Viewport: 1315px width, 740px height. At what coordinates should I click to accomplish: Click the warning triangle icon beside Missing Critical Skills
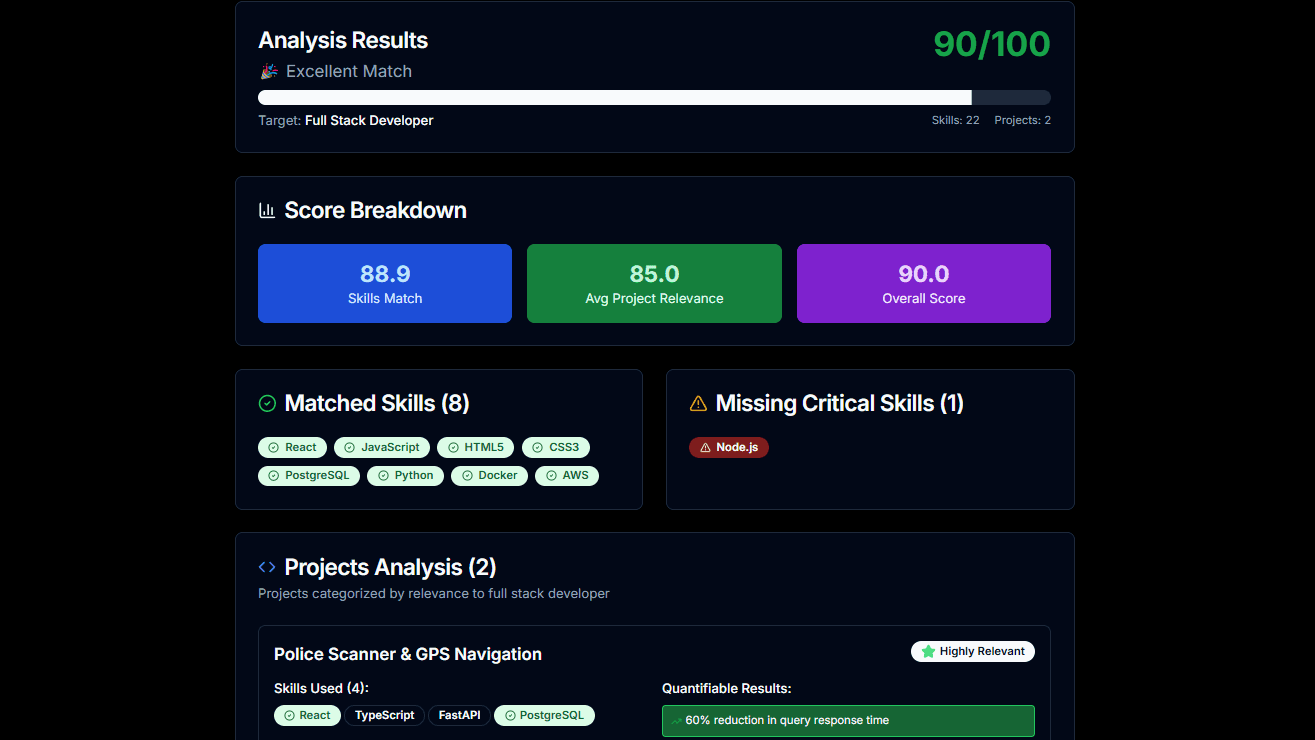pyautogui.click(x=698, y=403)
